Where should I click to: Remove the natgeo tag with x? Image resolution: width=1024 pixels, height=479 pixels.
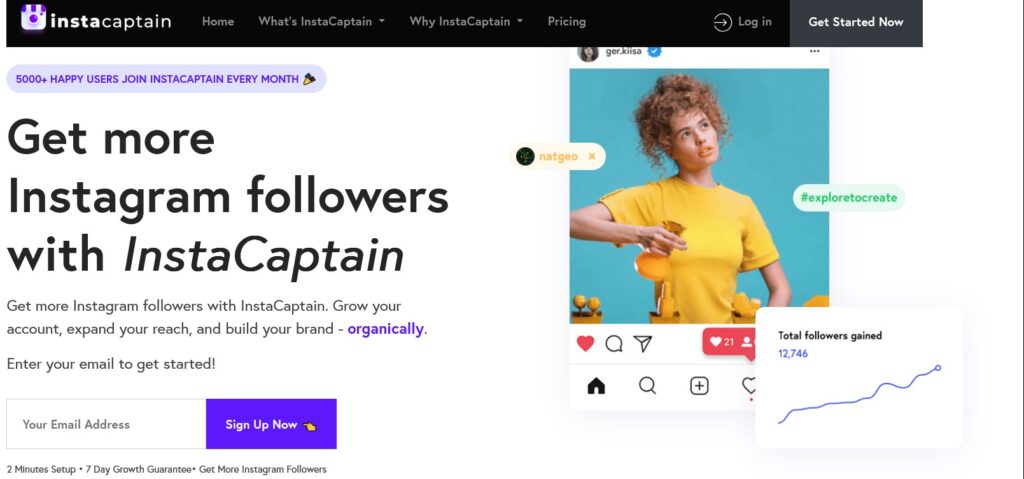[592, 157]
